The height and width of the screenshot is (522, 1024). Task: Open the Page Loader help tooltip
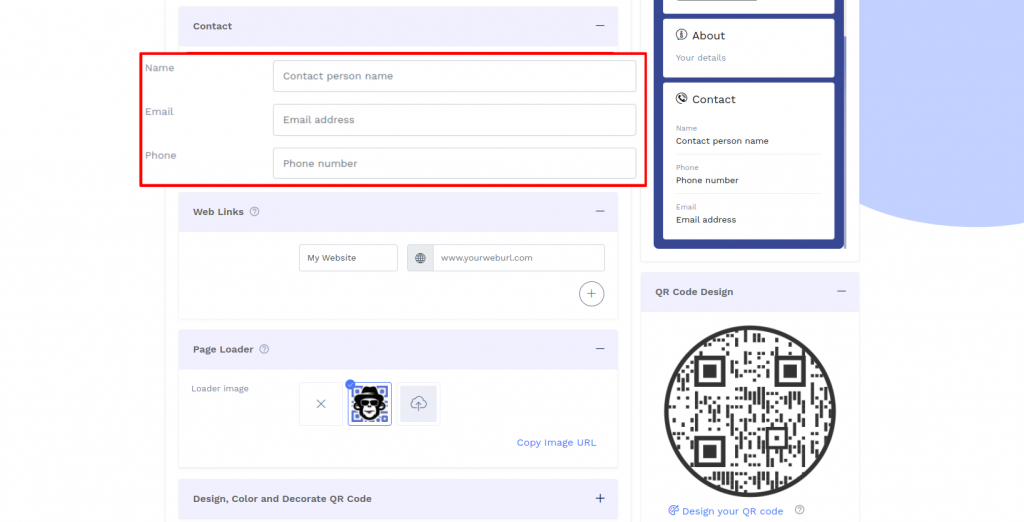click(264, 350)
